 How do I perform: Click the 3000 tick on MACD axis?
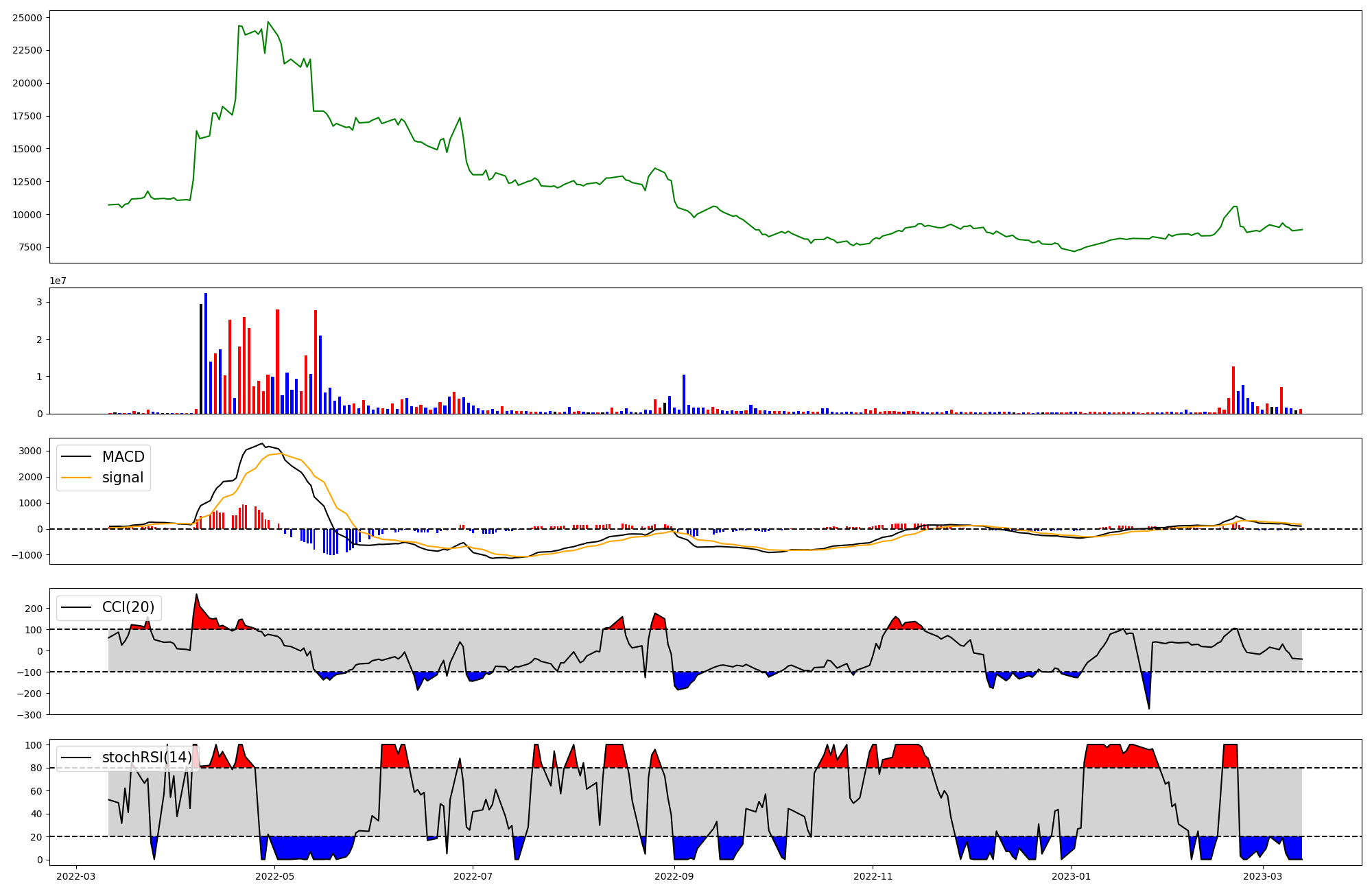click(30, 451)
